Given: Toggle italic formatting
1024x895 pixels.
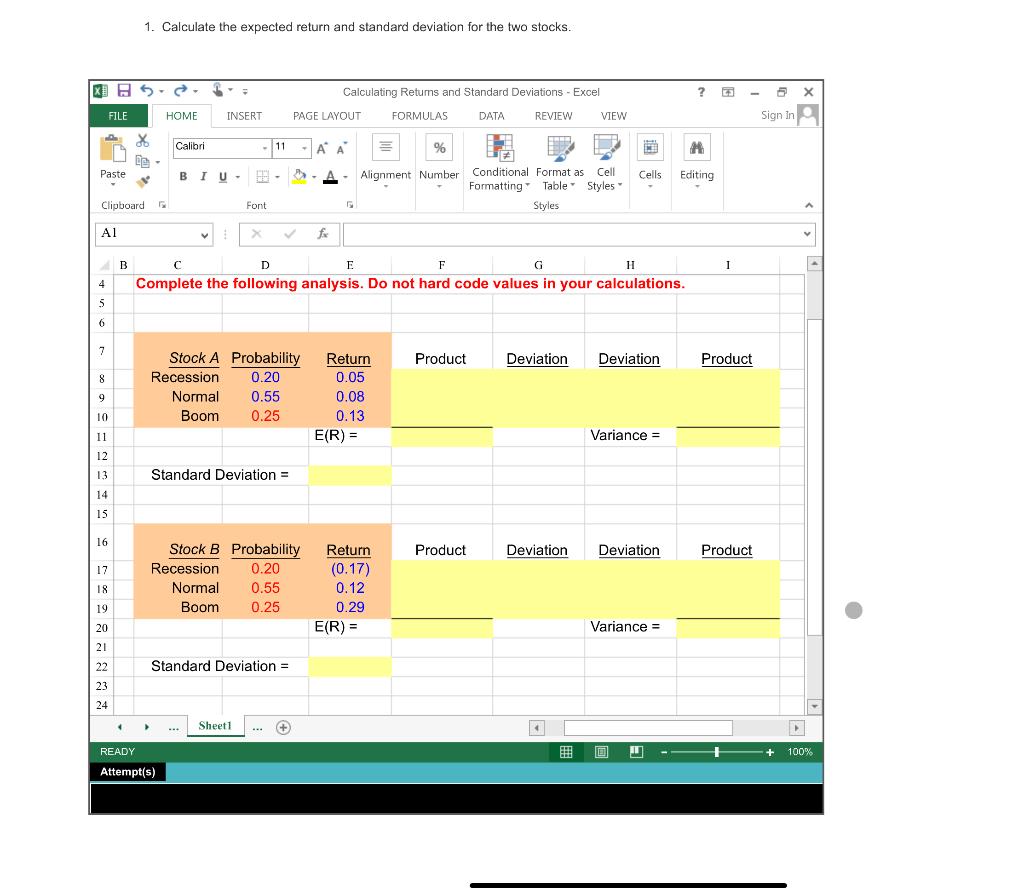Looking at the screenshot, I should coord(203,176).
